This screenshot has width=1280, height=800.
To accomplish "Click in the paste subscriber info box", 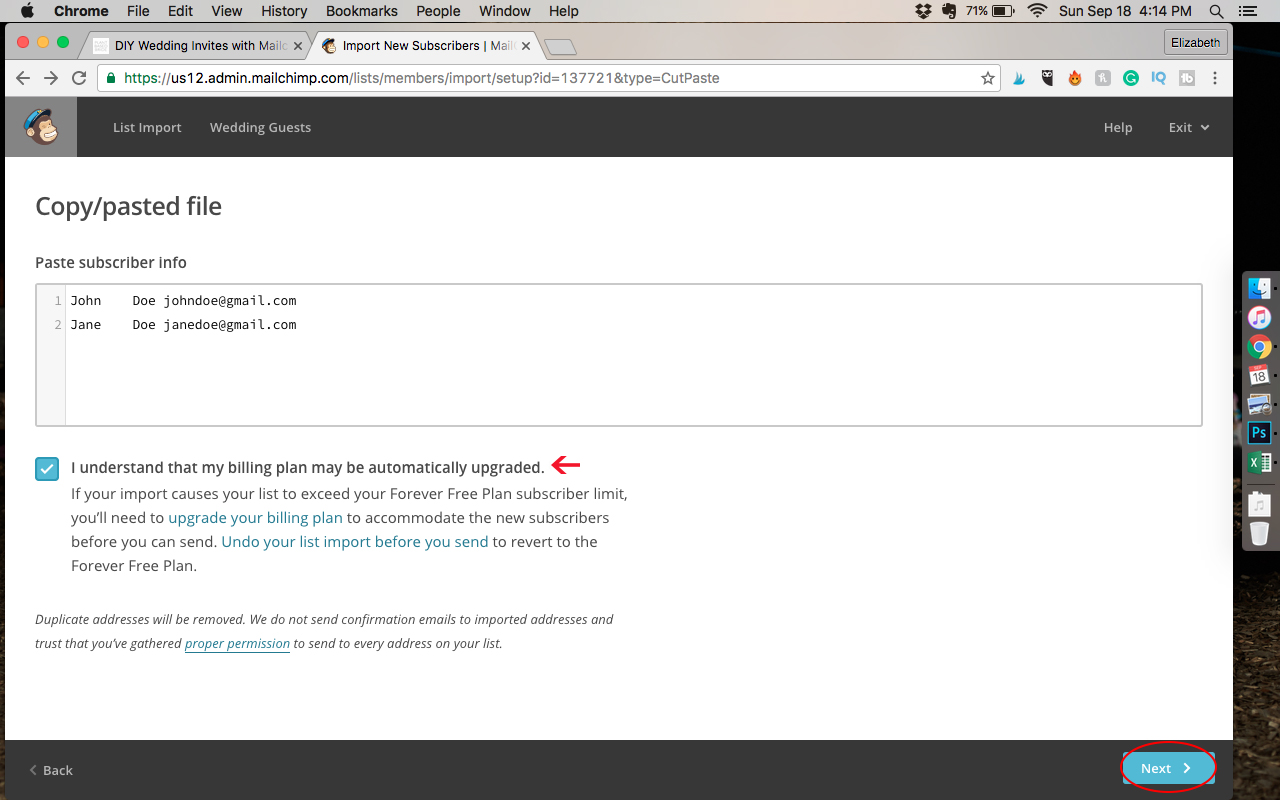I will point(619,355).
